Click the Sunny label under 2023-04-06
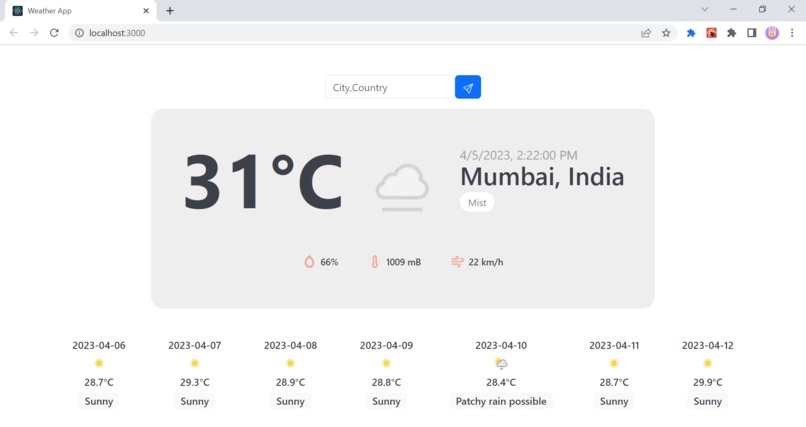 click(99, 401)
